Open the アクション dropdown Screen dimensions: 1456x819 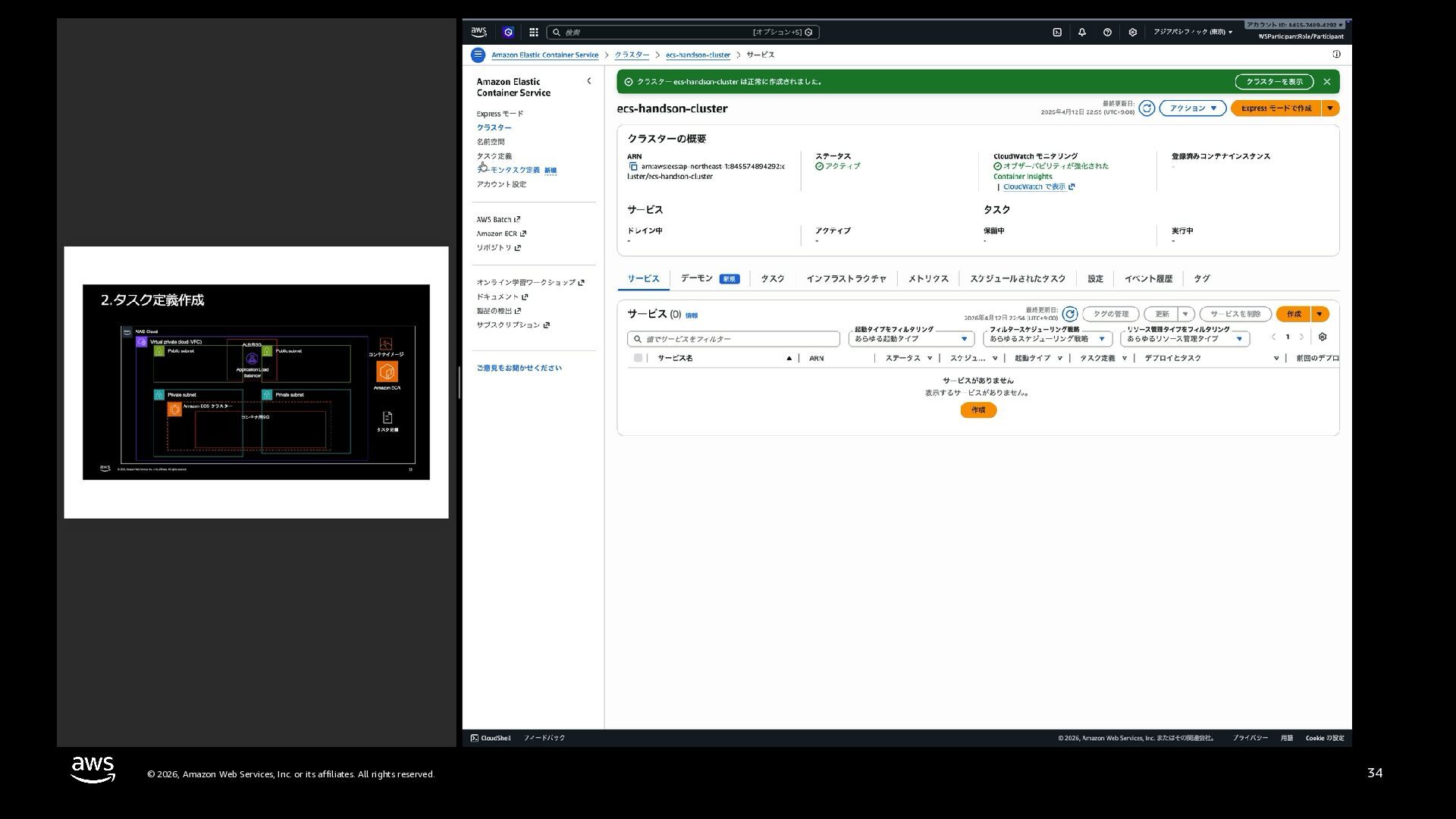(1192, 108)
